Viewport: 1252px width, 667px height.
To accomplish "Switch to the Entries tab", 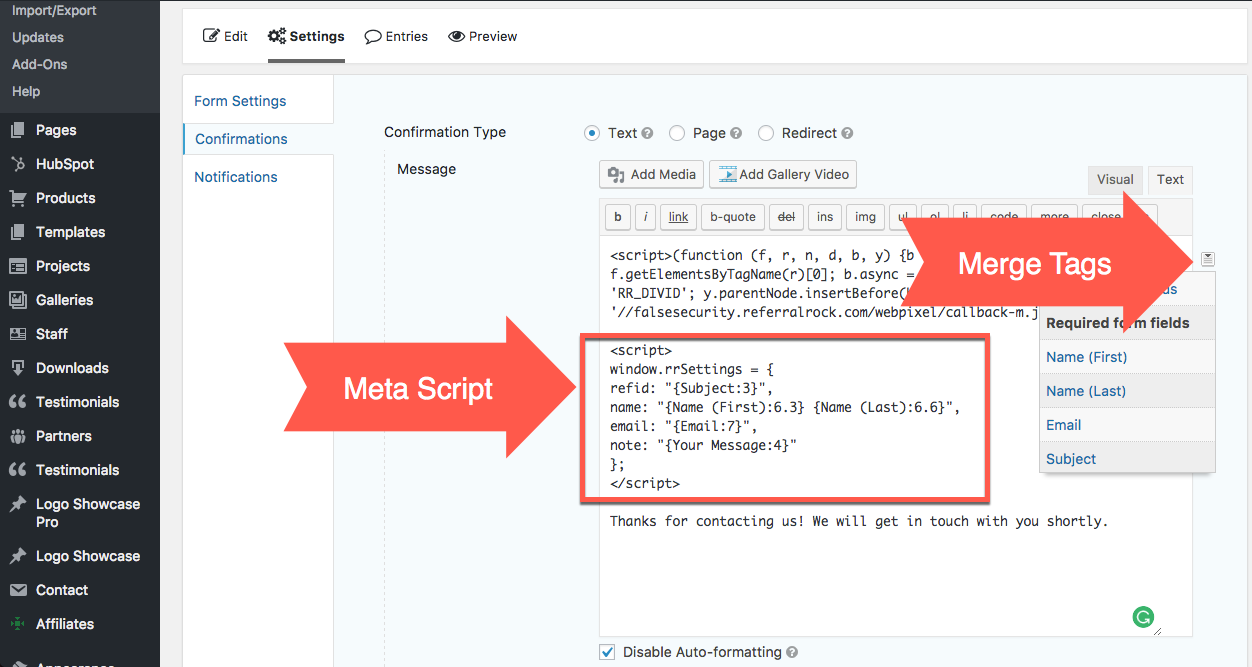I will (396, 36).
